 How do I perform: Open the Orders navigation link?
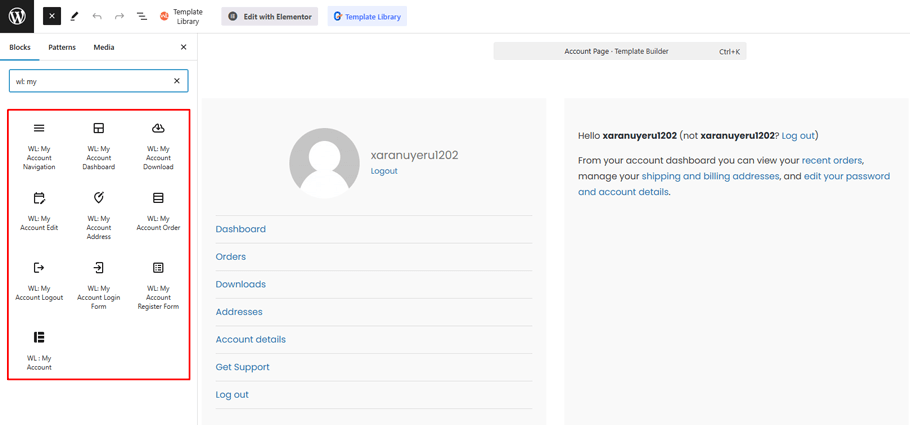click(x=230, y=257)
